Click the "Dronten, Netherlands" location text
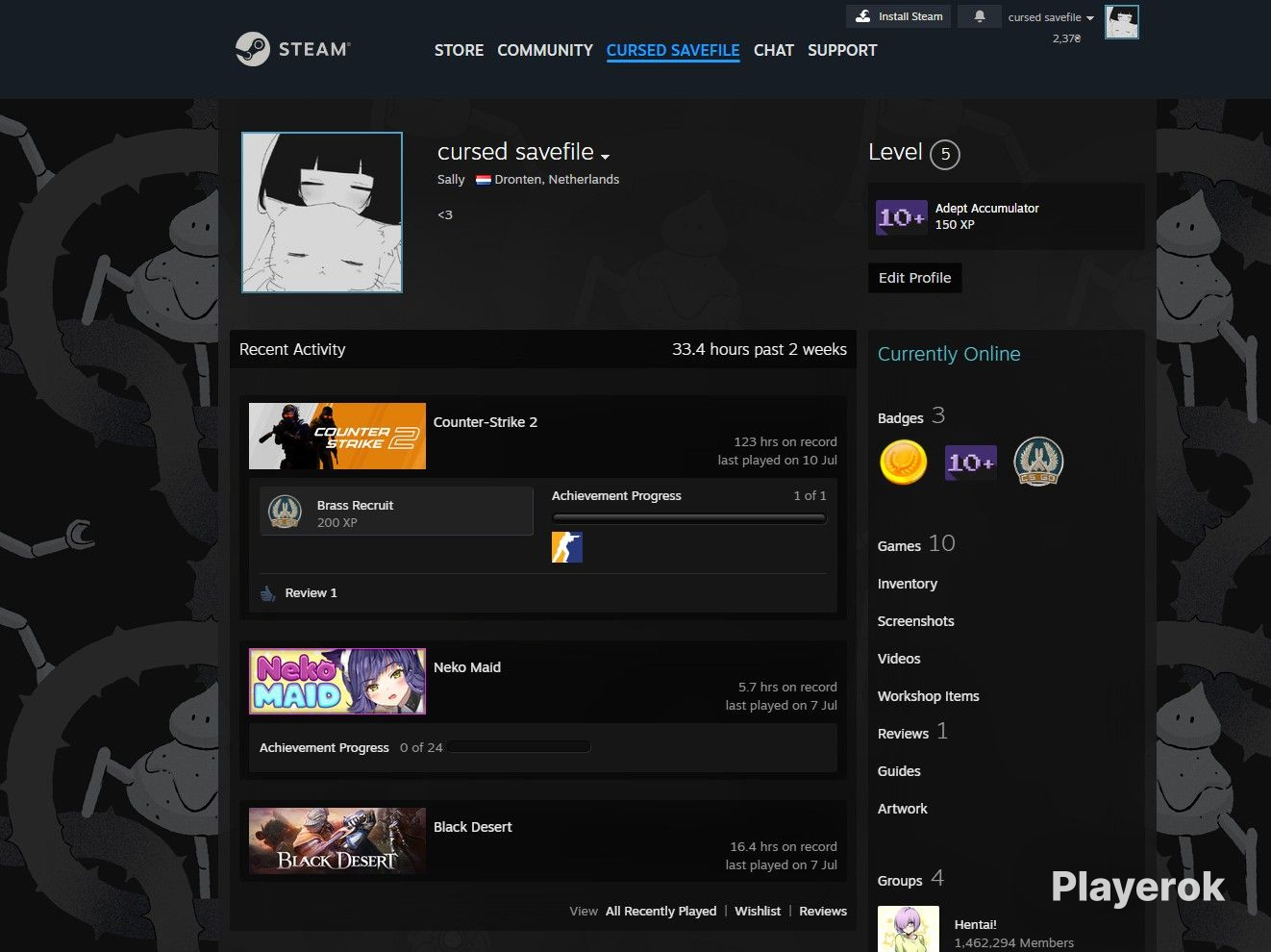This screenshot has height=952, width=1271. pyautogui.click(x=557, y=180)
